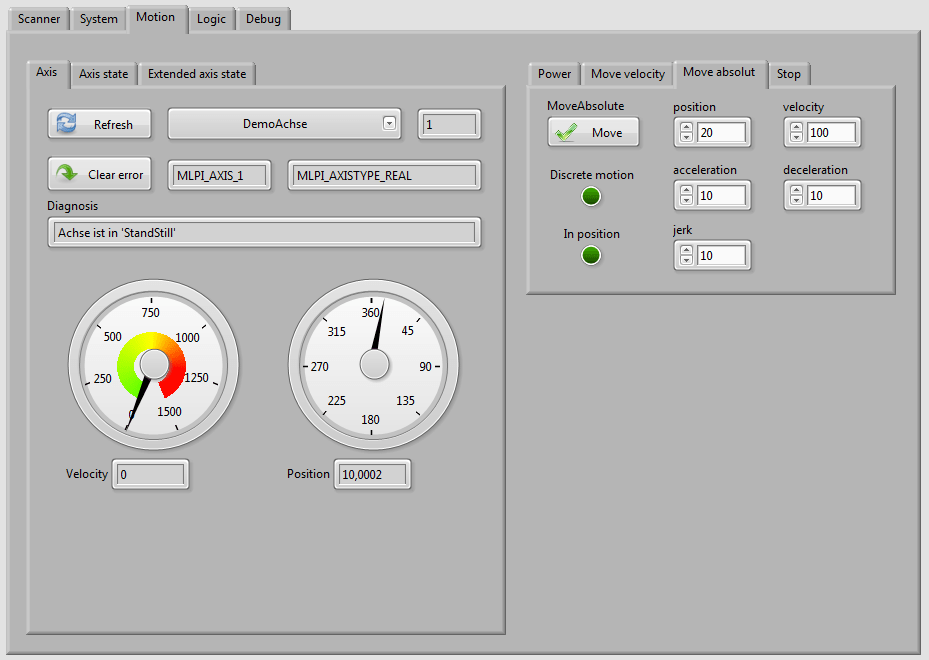This screenshot has height=660, width=929.
Task: Click the Clear error button
Action: click(x=99, y=174)
